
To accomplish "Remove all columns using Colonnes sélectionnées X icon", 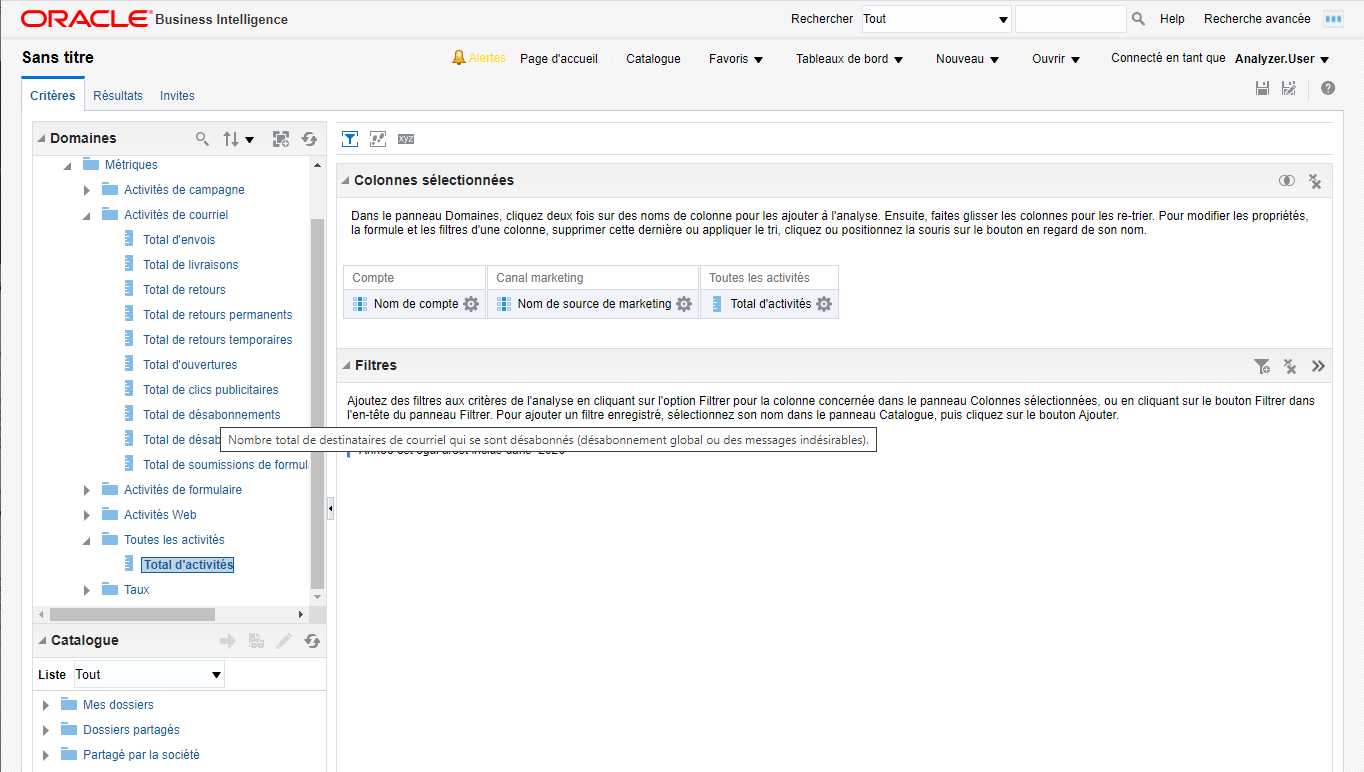I will pyautogui.click(x=1315, y=181).
